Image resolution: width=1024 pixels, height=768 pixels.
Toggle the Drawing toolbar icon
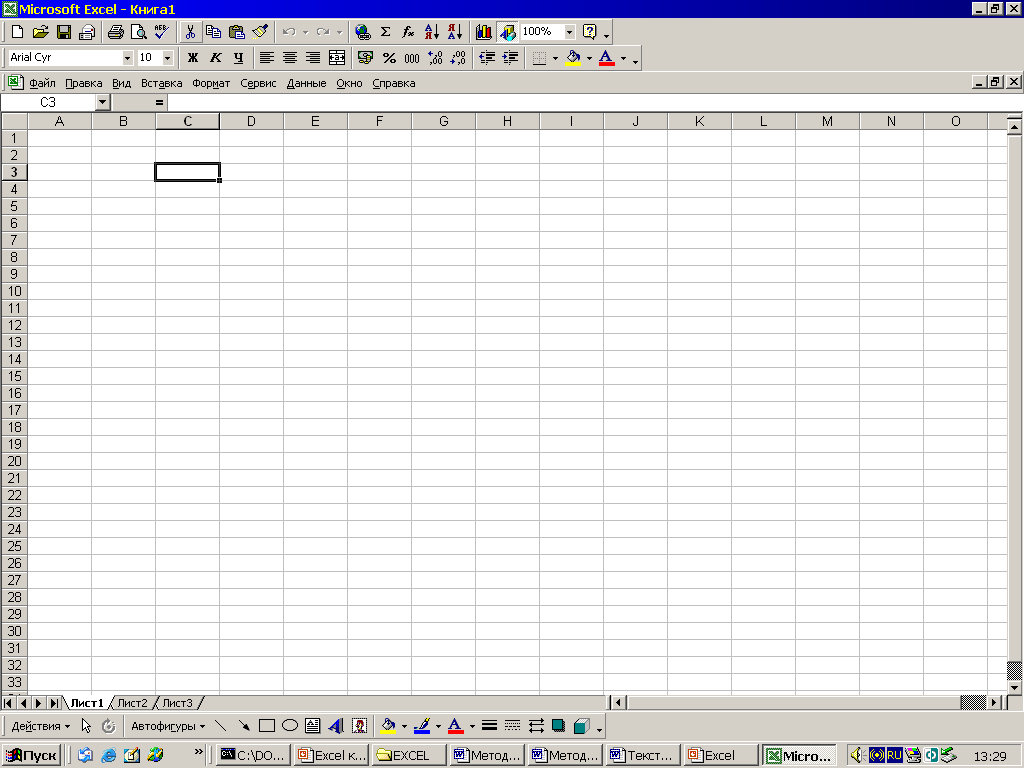[x=507, y=31]
